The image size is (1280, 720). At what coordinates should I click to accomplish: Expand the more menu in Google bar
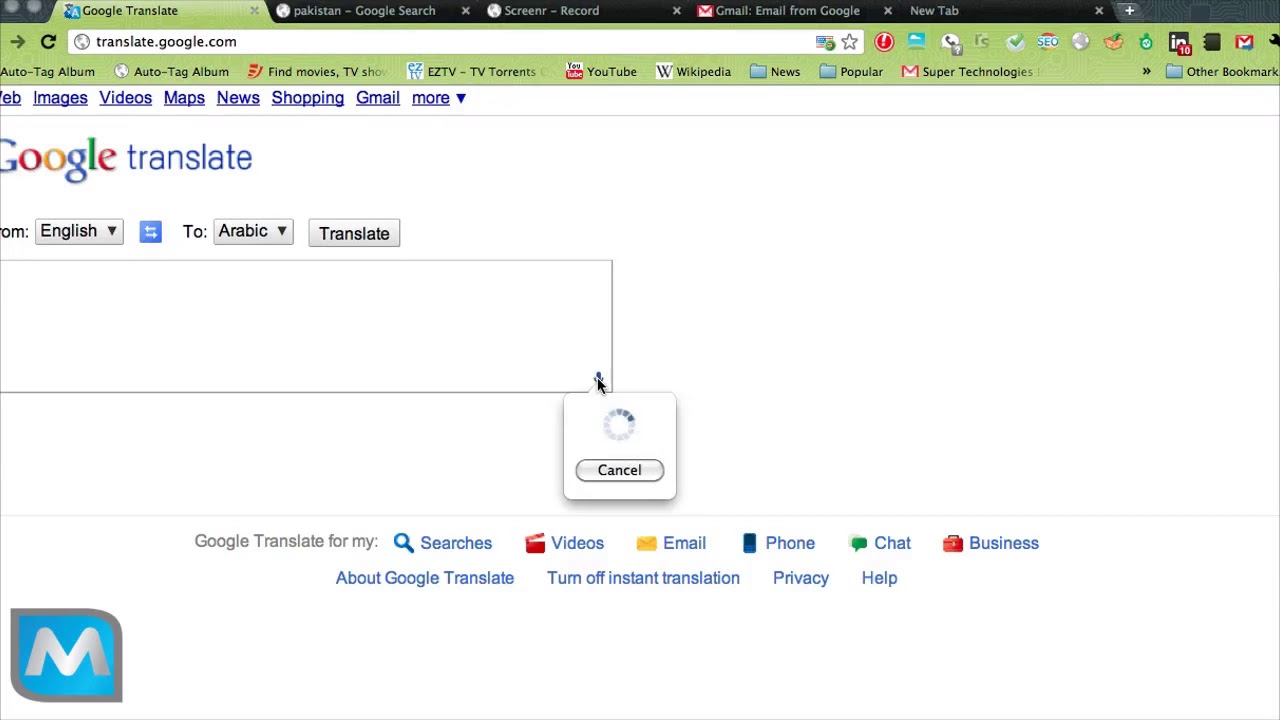439,98
